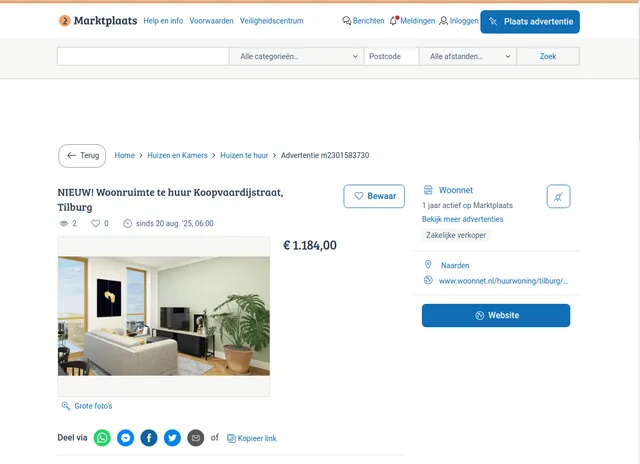Focus the Postcode input field

pyautogui.click(x=392, y=56)
